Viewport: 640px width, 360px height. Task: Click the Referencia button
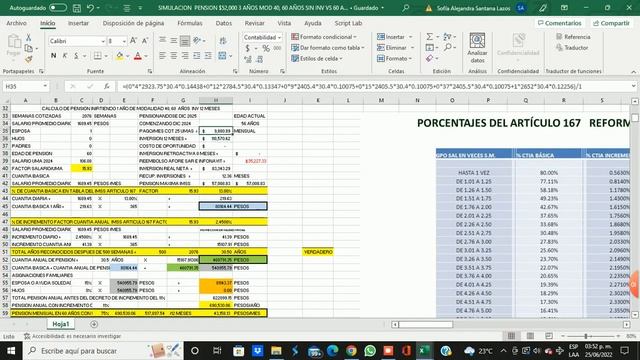pos(573,37)
